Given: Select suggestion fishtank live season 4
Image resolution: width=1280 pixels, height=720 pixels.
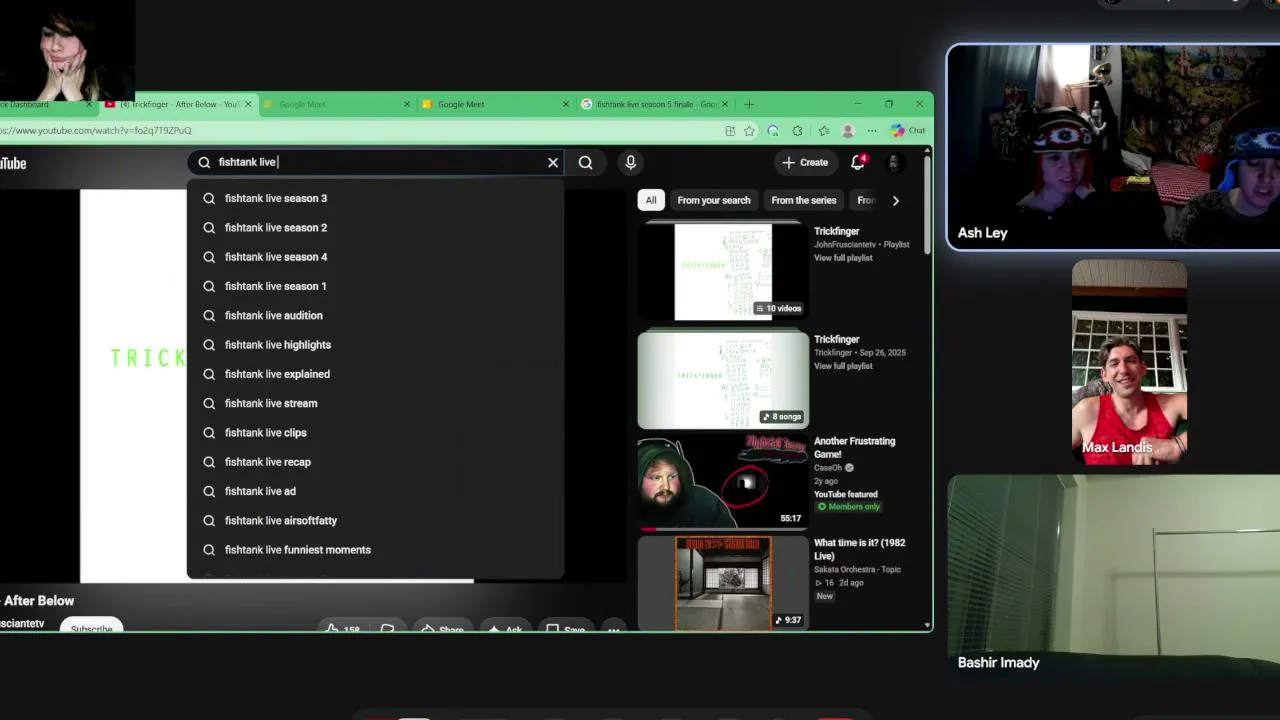Looking at the screenshot, I should (x=375, y=257).
